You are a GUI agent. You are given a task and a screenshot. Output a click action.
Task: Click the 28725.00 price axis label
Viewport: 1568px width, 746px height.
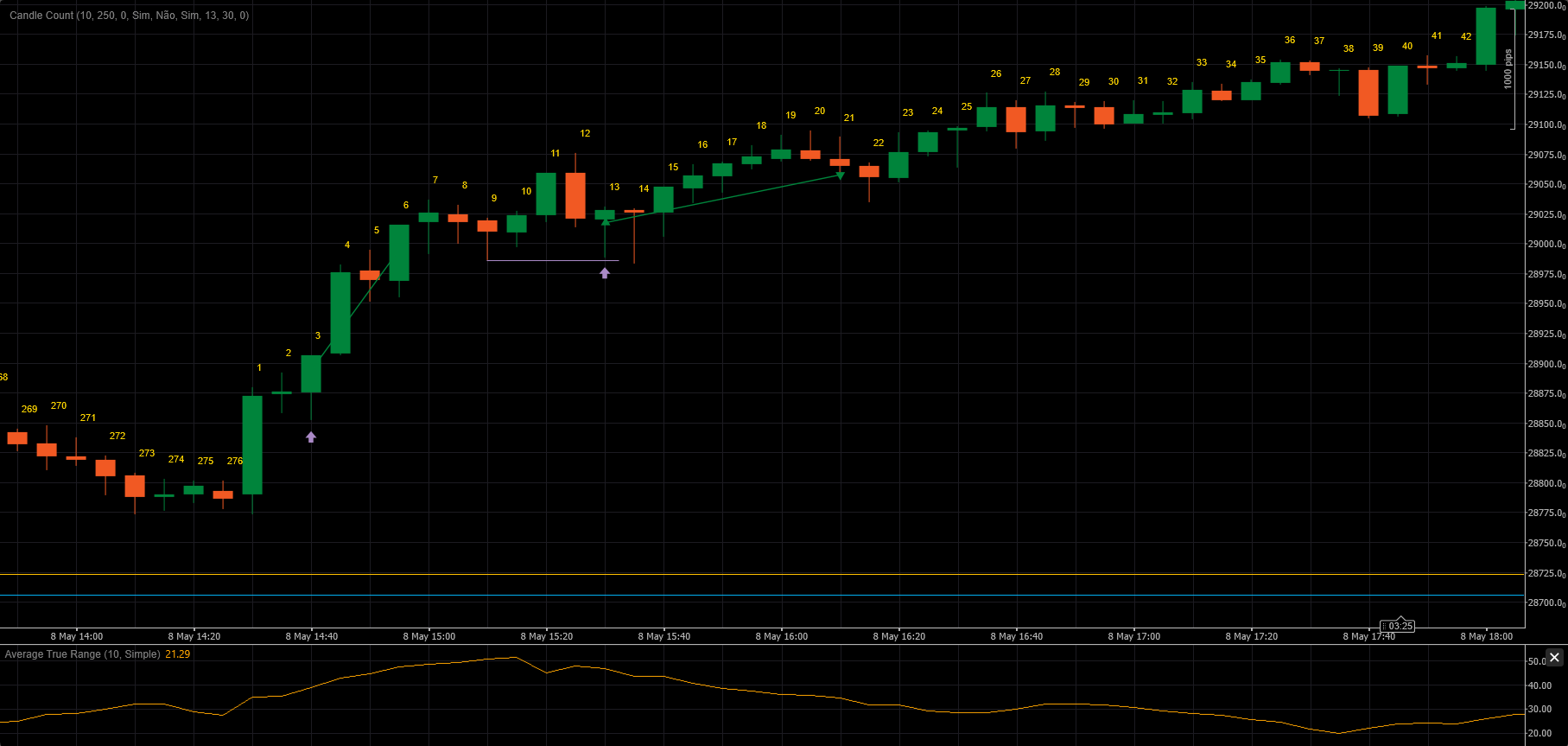(x=1546, y=573)
